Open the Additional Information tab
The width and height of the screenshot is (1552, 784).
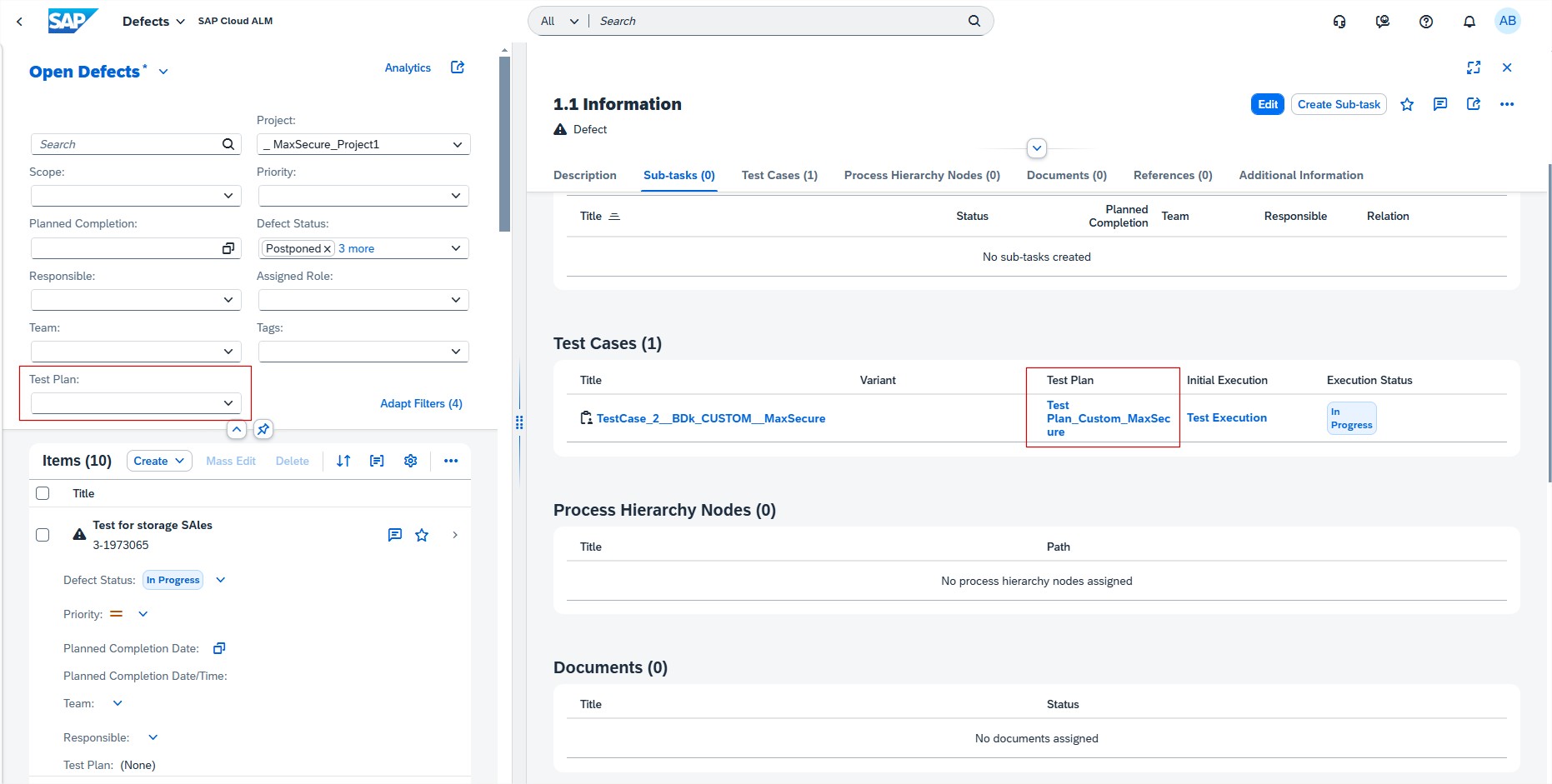coord(1300,175)
